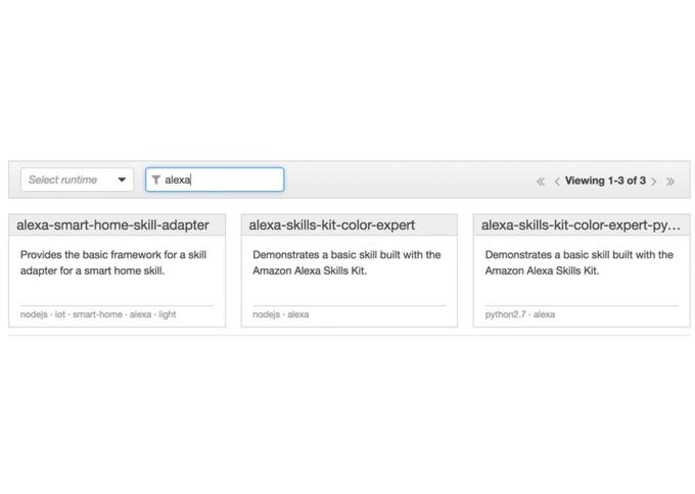Go to the first page of results
The height and width of the screenshot is (494, 695).
[540, 181]
